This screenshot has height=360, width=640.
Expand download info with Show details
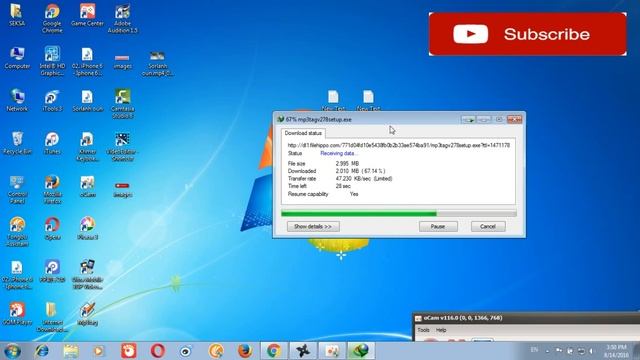(x=313, y=227)
